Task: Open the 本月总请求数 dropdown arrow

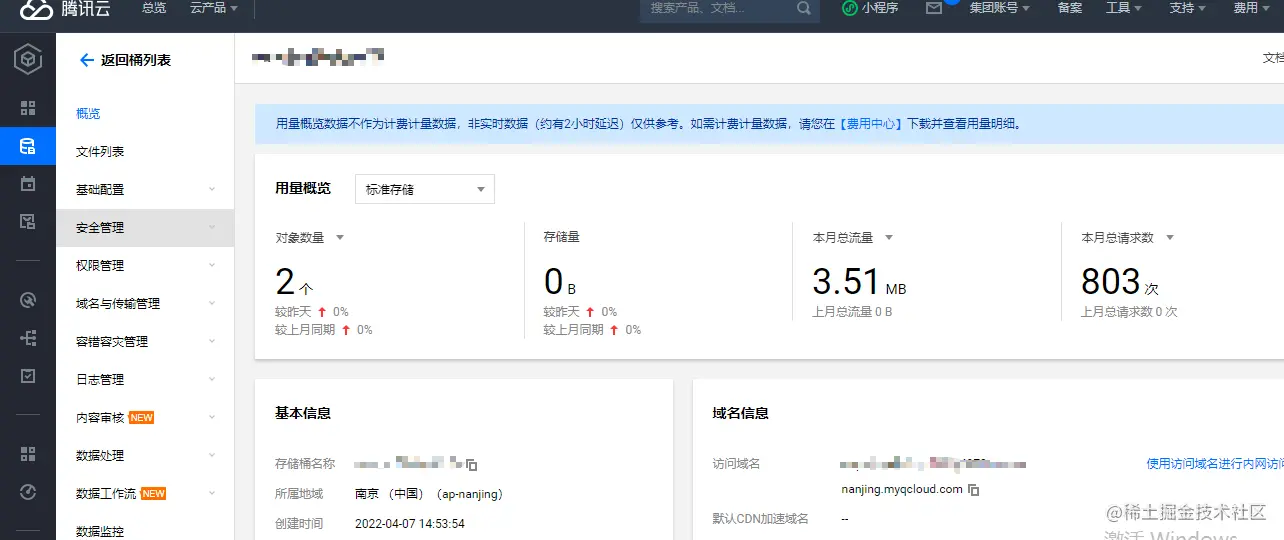Action: tap(1170, 238)
